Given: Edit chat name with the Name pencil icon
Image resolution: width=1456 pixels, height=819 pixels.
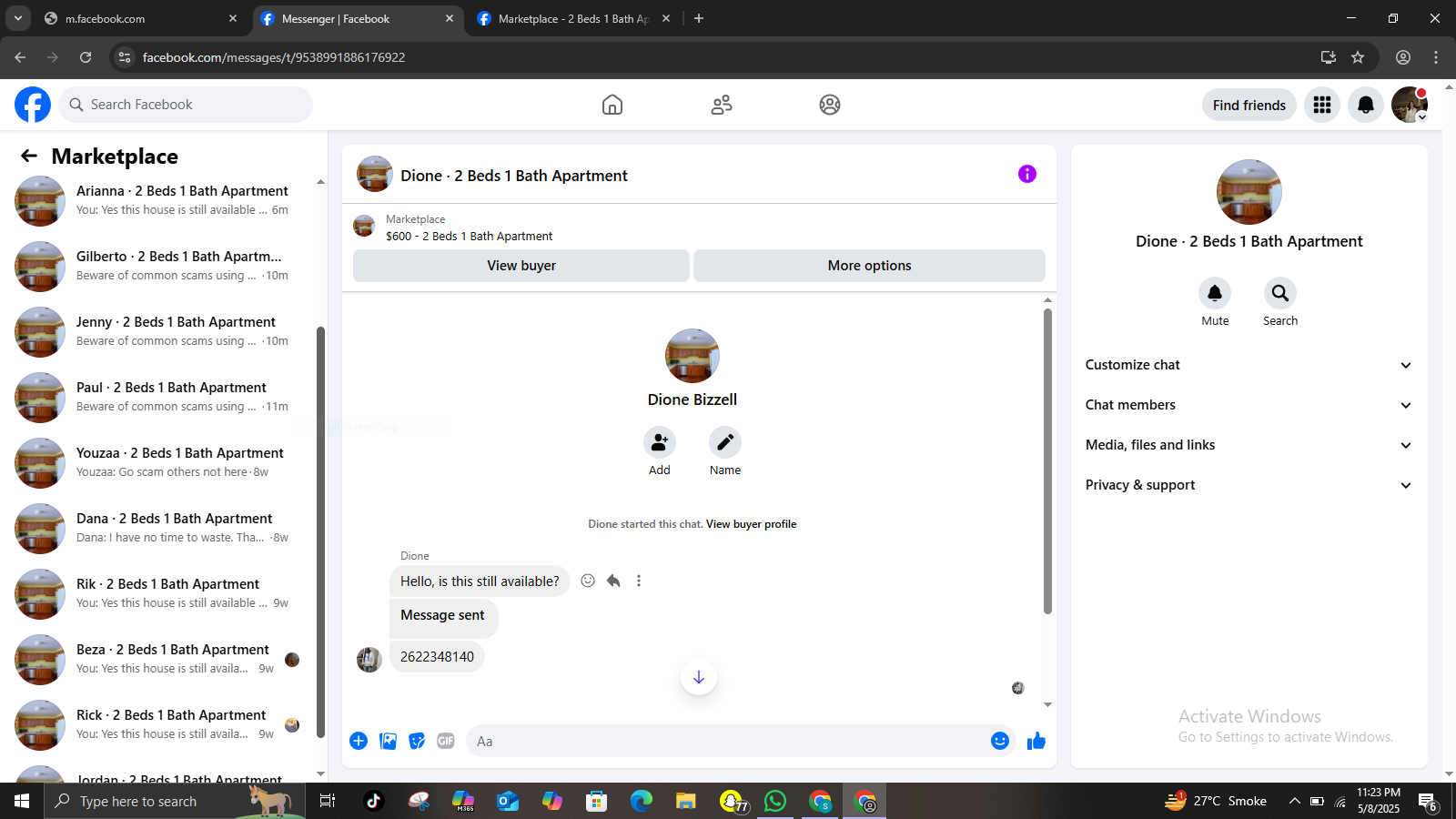Looking at the screenshot, I should [x=725, y=442].
